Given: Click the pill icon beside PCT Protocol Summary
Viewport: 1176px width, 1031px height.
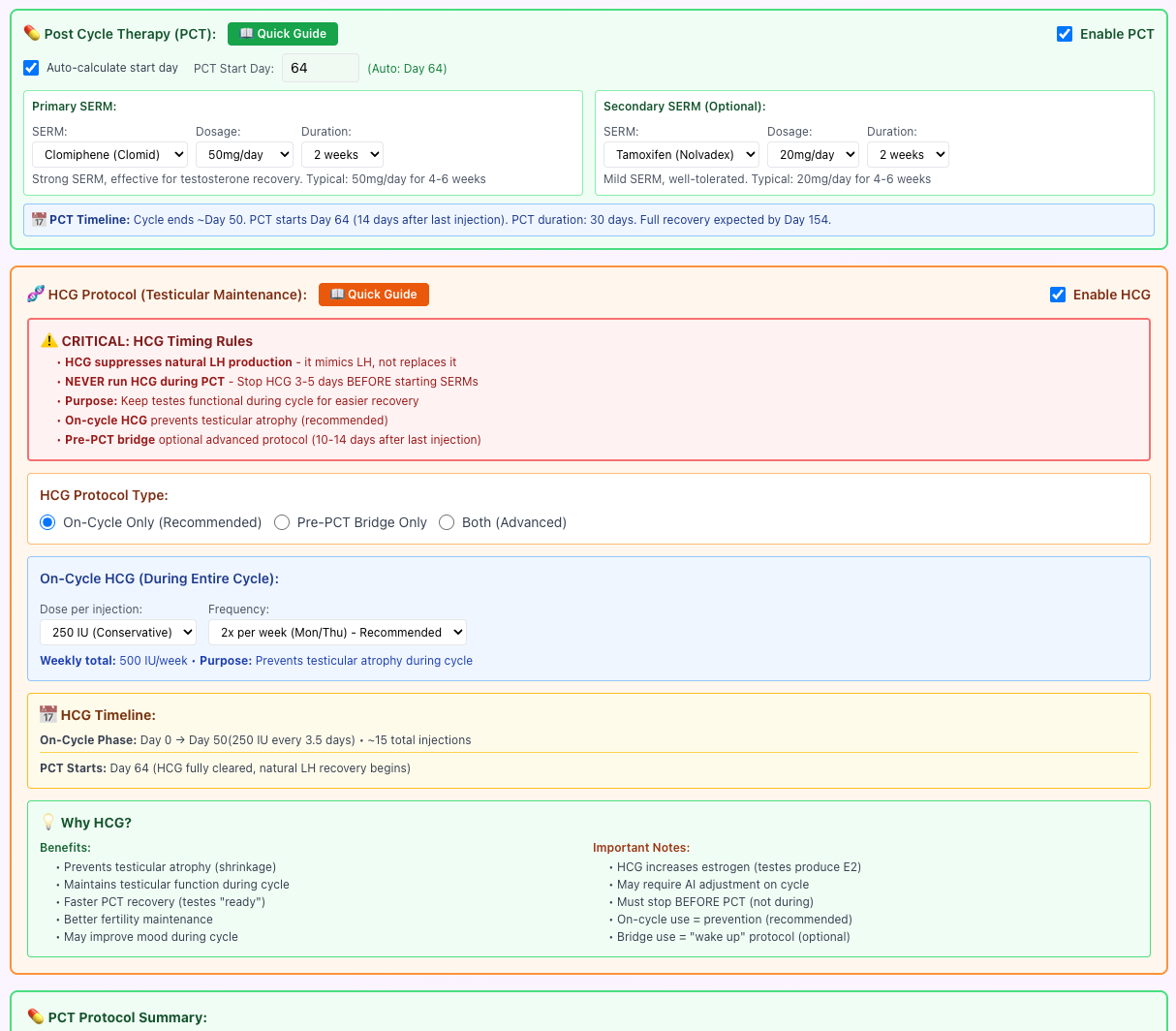Looking at the screenshot, I should (x=33, y=1017).
